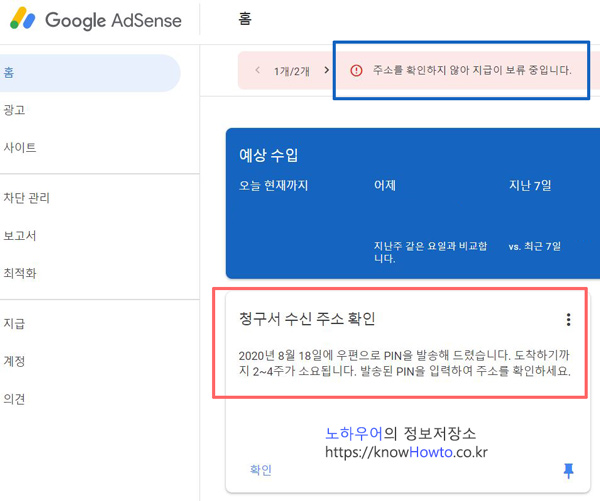The height and width of the screenshot is (501, 600).
Task: Show next notification with right chevron
Action: [x=326, y=70]
